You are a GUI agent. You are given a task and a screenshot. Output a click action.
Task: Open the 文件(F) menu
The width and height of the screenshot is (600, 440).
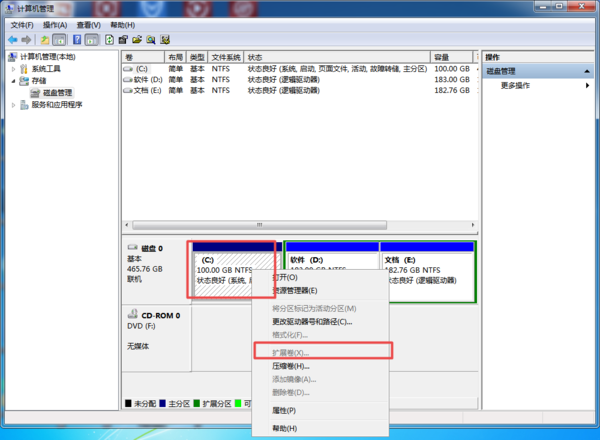tap(22, 25)
